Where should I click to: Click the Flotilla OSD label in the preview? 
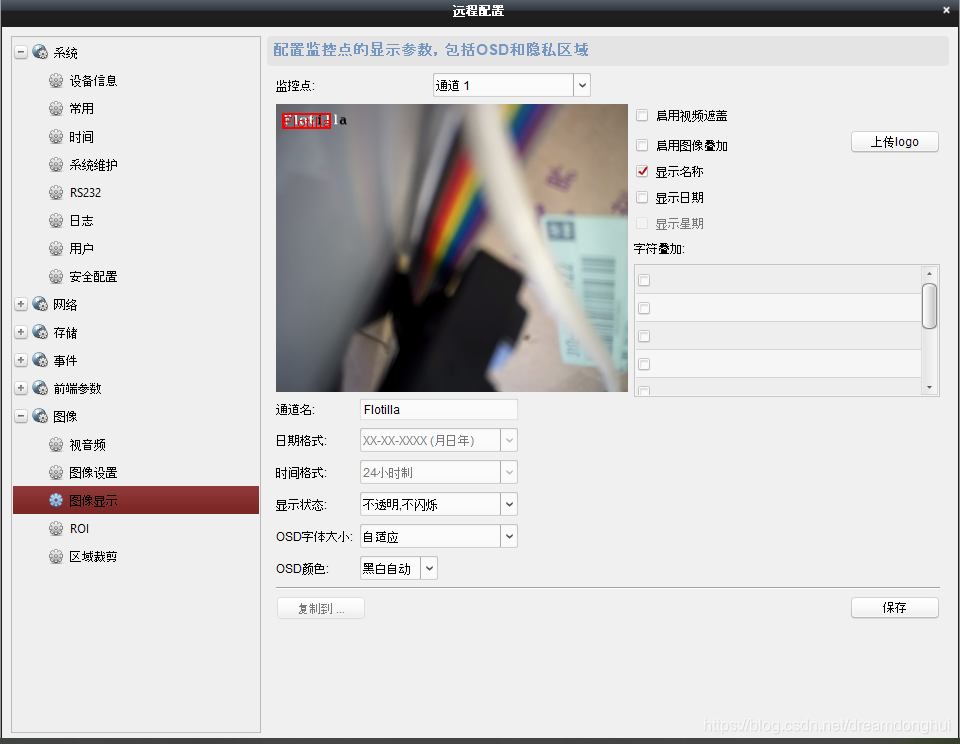click(x=306, y=121)
